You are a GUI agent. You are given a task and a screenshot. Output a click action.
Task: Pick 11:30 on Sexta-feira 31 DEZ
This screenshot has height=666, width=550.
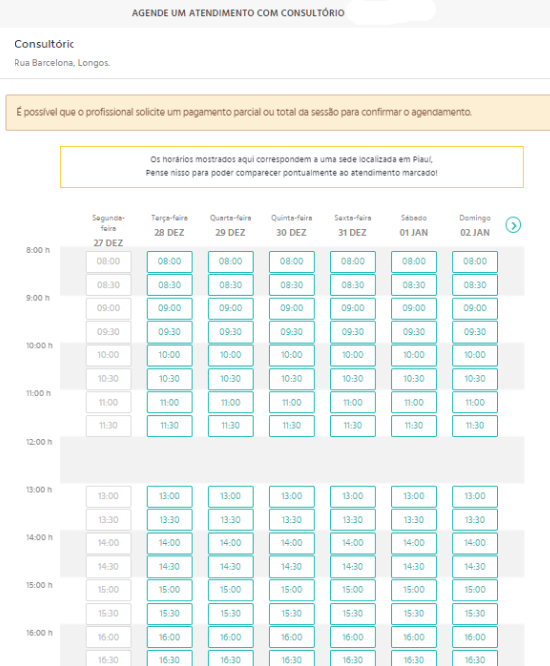(x=353, y=426)
